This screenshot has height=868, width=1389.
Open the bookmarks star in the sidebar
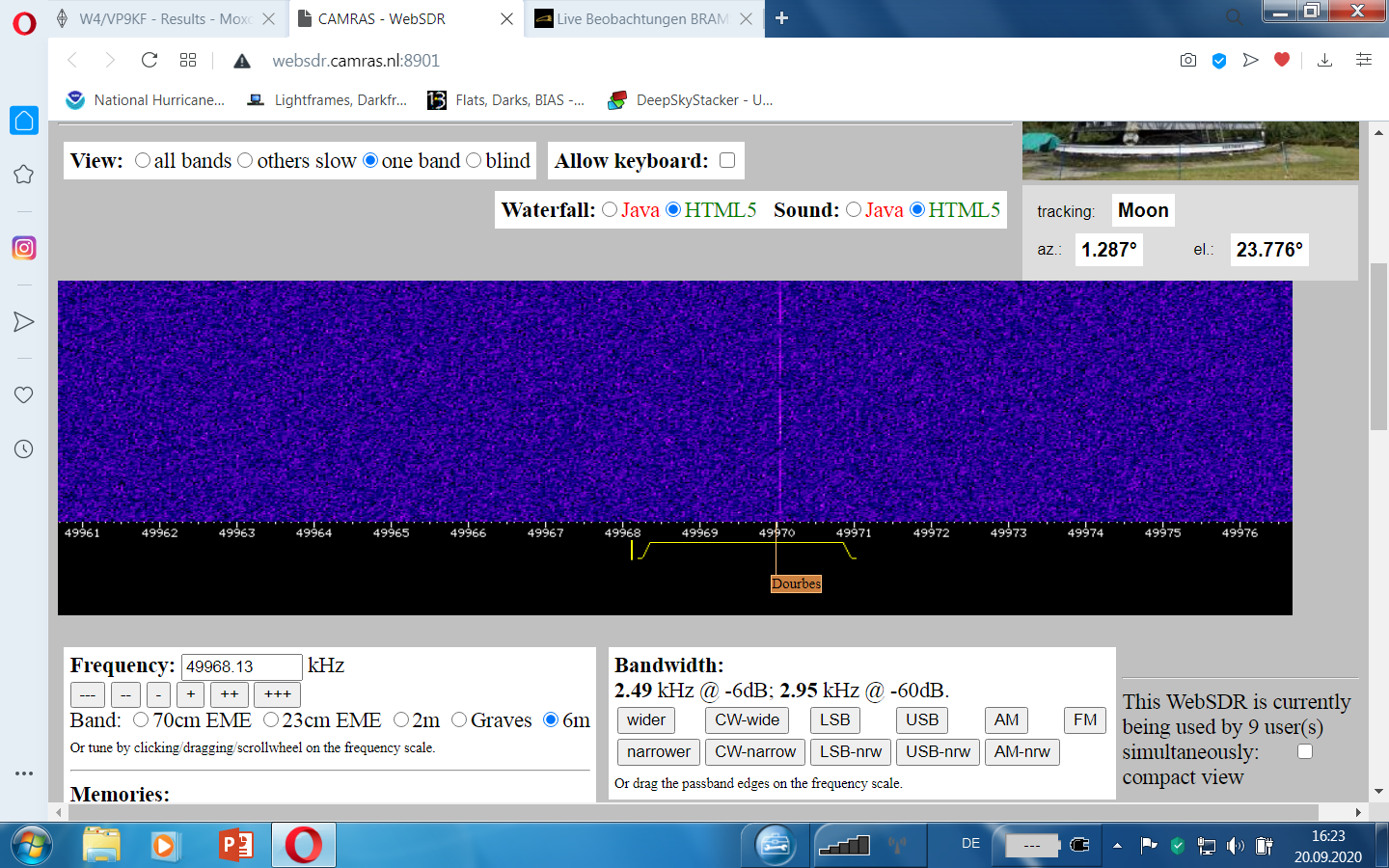[x=24, y=175]
